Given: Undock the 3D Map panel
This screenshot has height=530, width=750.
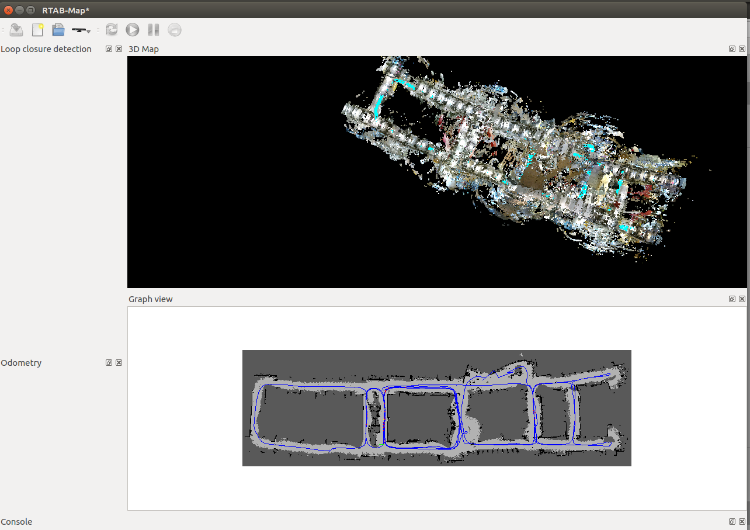Looking at the screenshot, I should (x=731, y=49).
